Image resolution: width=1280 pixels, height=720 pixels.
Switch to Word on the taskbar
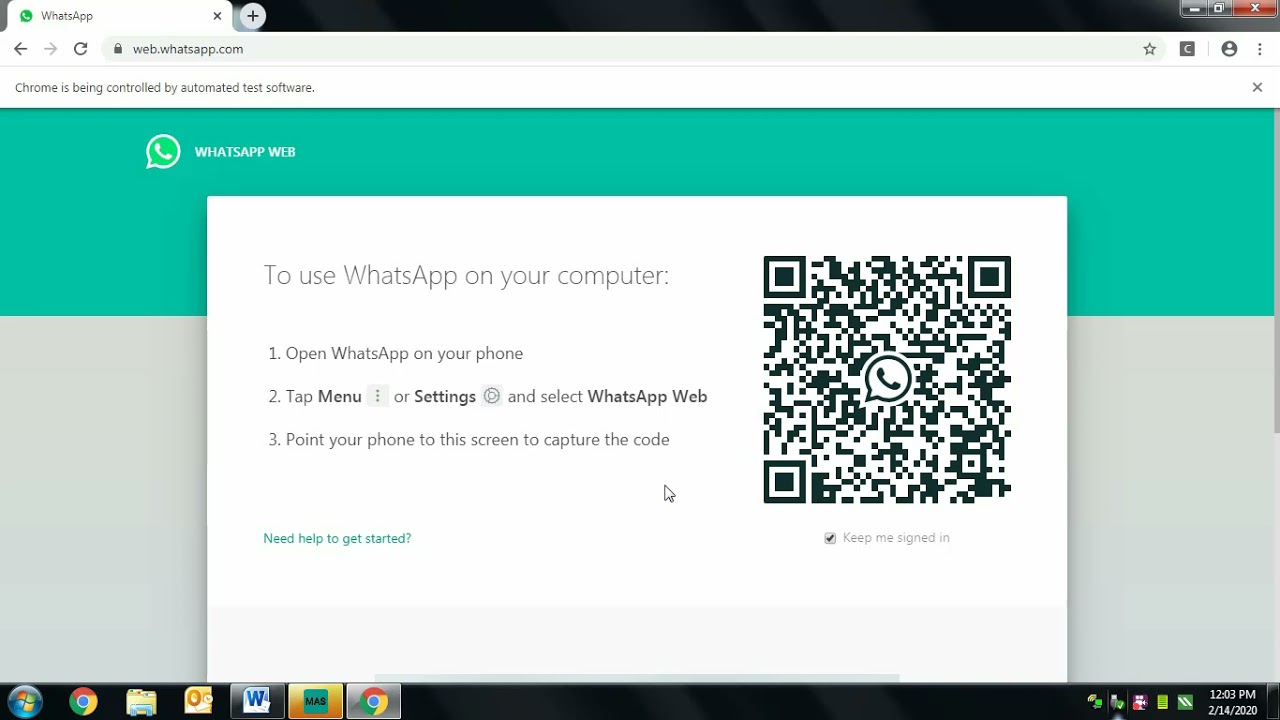257,702
